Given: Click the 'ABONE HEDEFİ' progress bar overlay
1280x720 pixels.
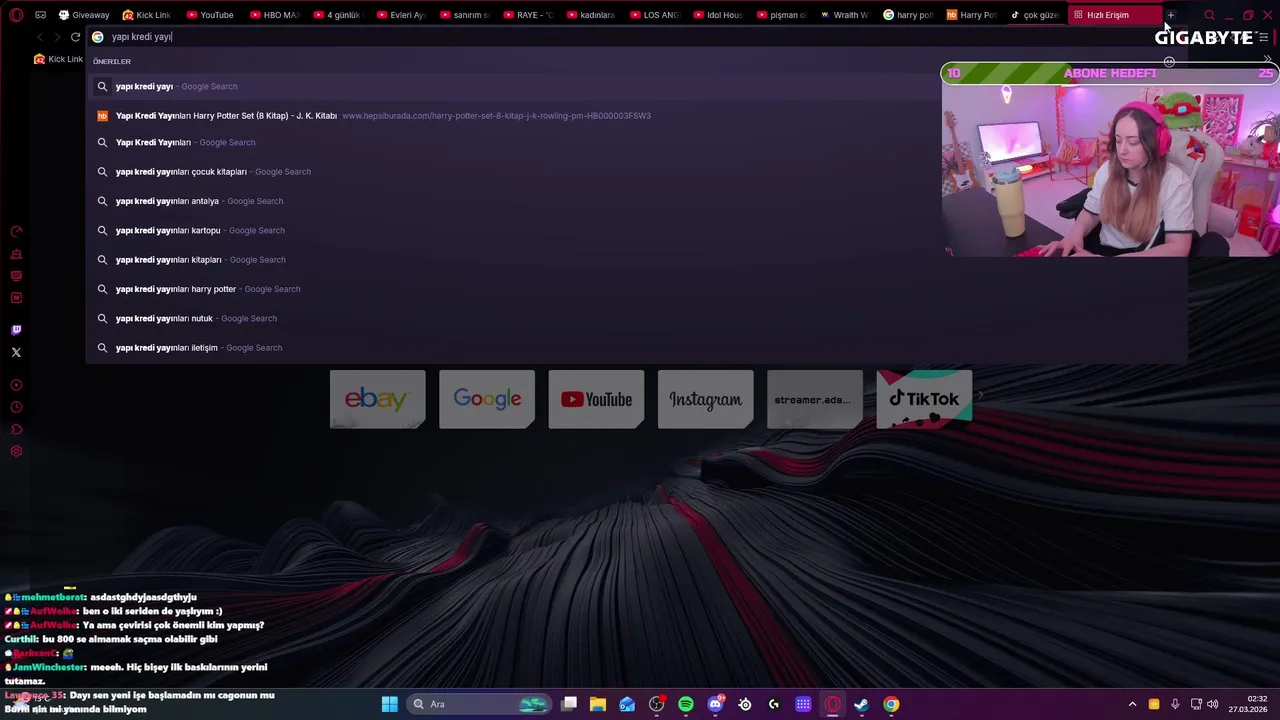Looking at the screenshot, I should pos(1110,73).
